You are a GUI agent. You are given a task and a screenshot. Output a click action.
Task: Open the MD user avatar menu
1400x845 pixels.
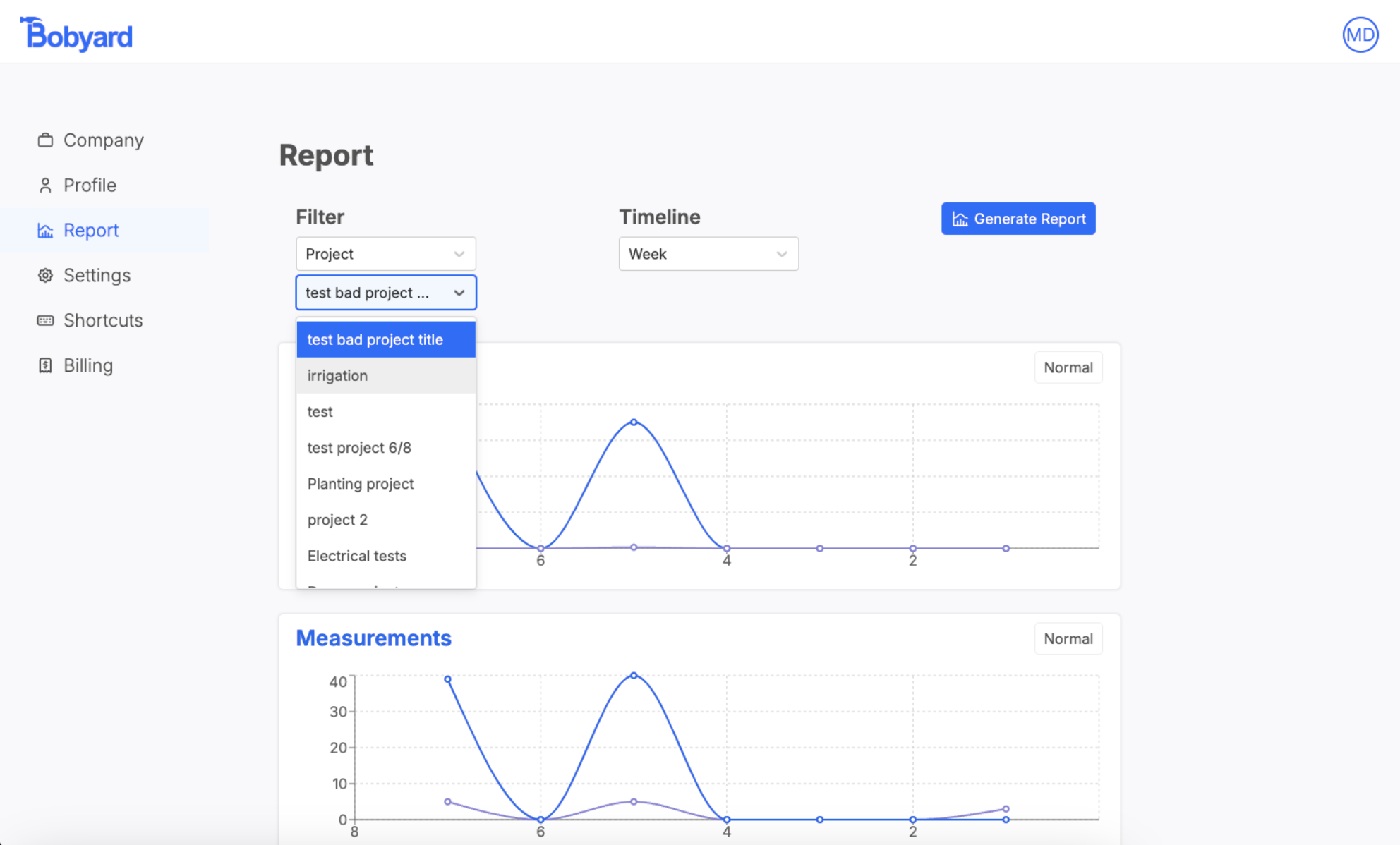(x=1359, y=35)
